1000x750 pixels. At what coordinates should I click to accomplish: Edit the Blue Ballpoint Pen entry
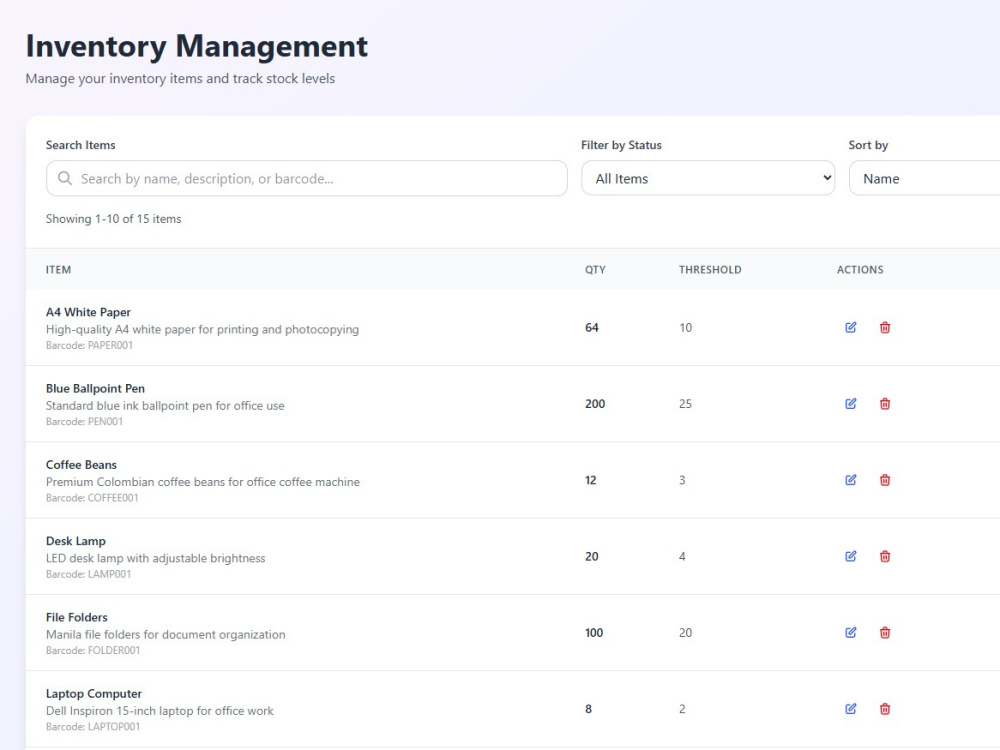tap(851, 404)
